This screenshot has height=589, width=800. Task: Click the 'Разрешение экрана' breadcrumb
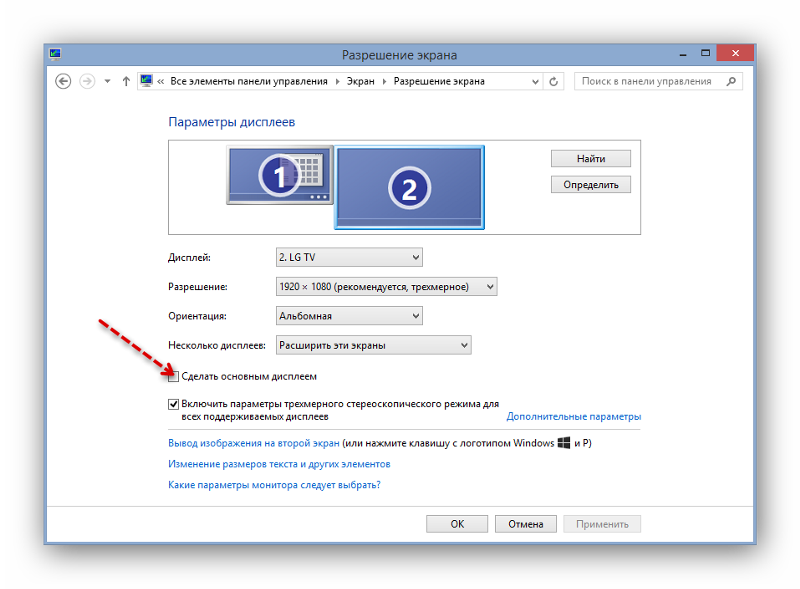coord(439,81)
